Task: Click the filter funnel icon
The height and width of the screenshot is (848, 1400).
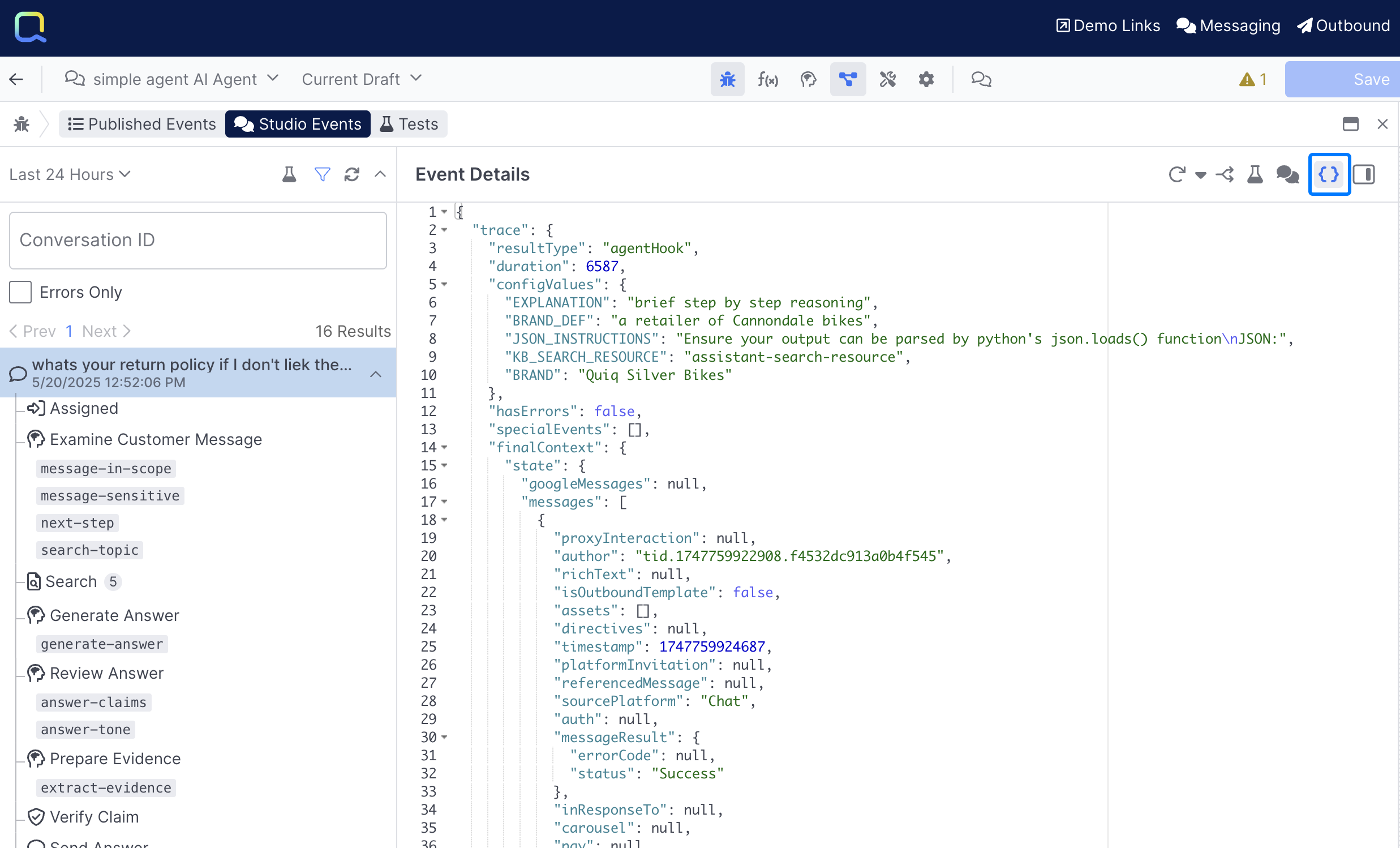Action: (x=322, y=174)
